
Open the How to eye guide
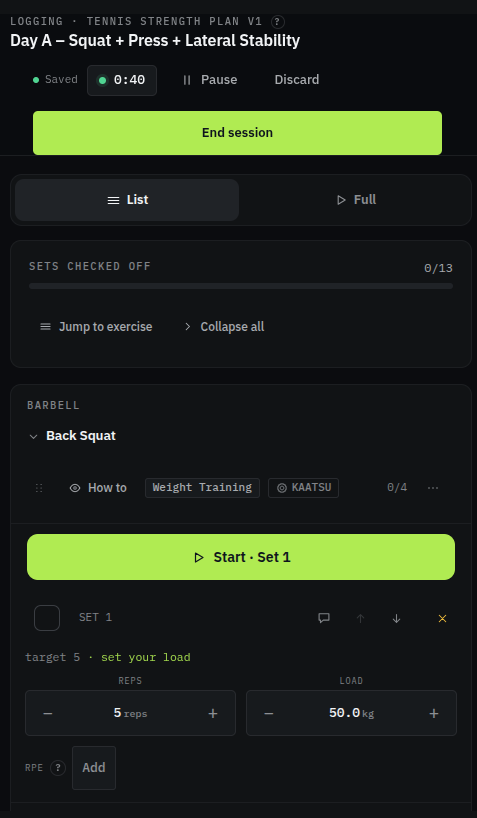[98, 488]
